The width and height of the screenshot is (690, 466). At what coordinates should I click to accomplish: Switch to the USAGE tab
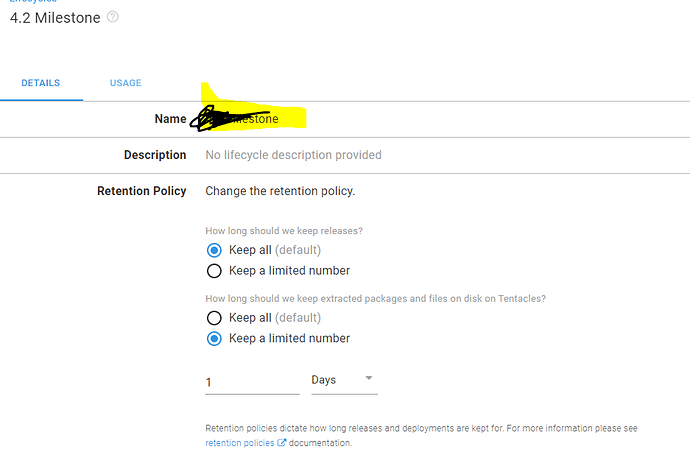tap(125, 83)
